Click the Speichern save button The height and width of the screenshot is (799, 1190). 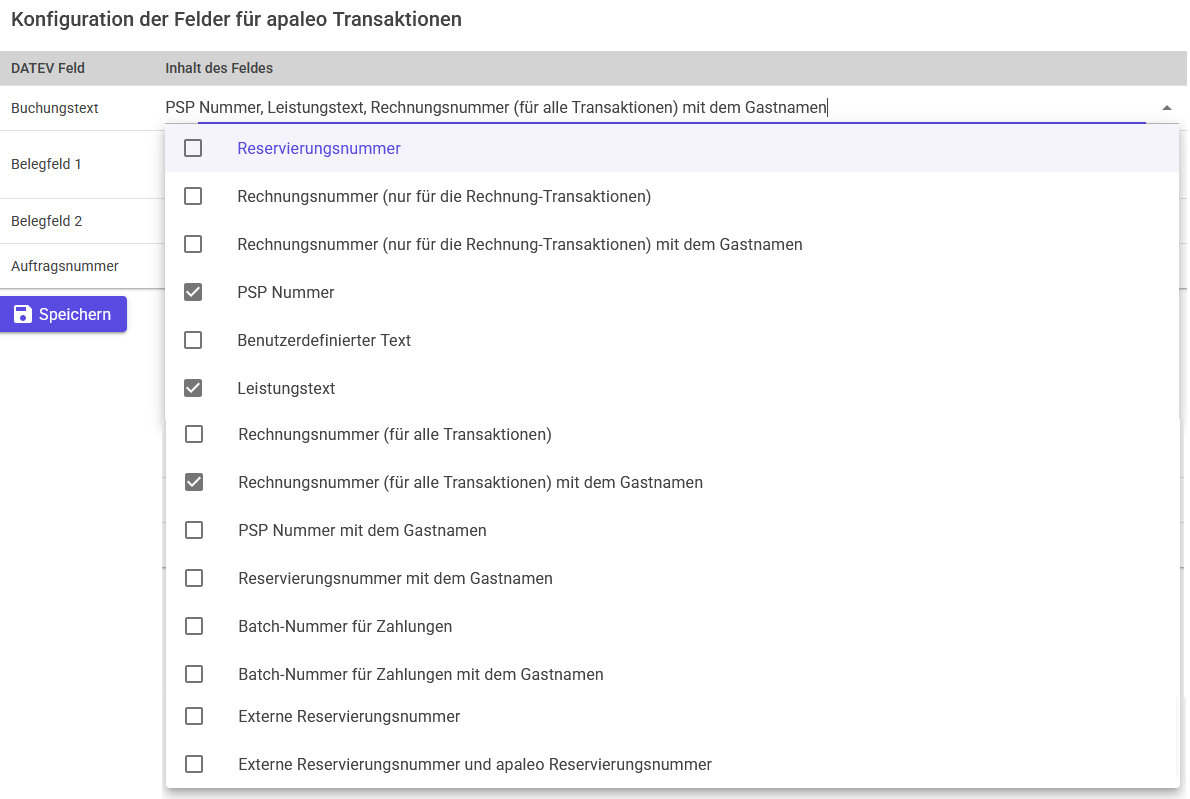(63, 314)
